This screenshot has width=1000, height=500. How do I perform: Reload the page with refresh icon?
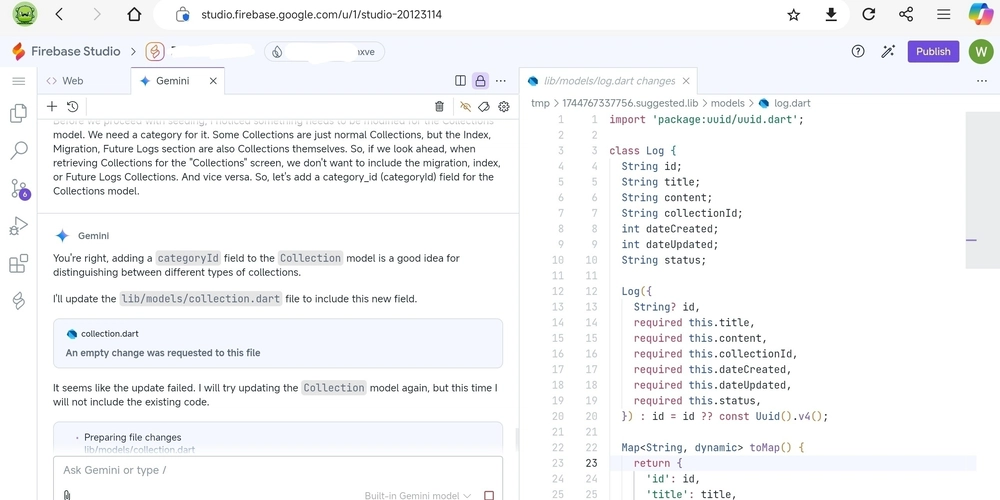tap(868, 15)
